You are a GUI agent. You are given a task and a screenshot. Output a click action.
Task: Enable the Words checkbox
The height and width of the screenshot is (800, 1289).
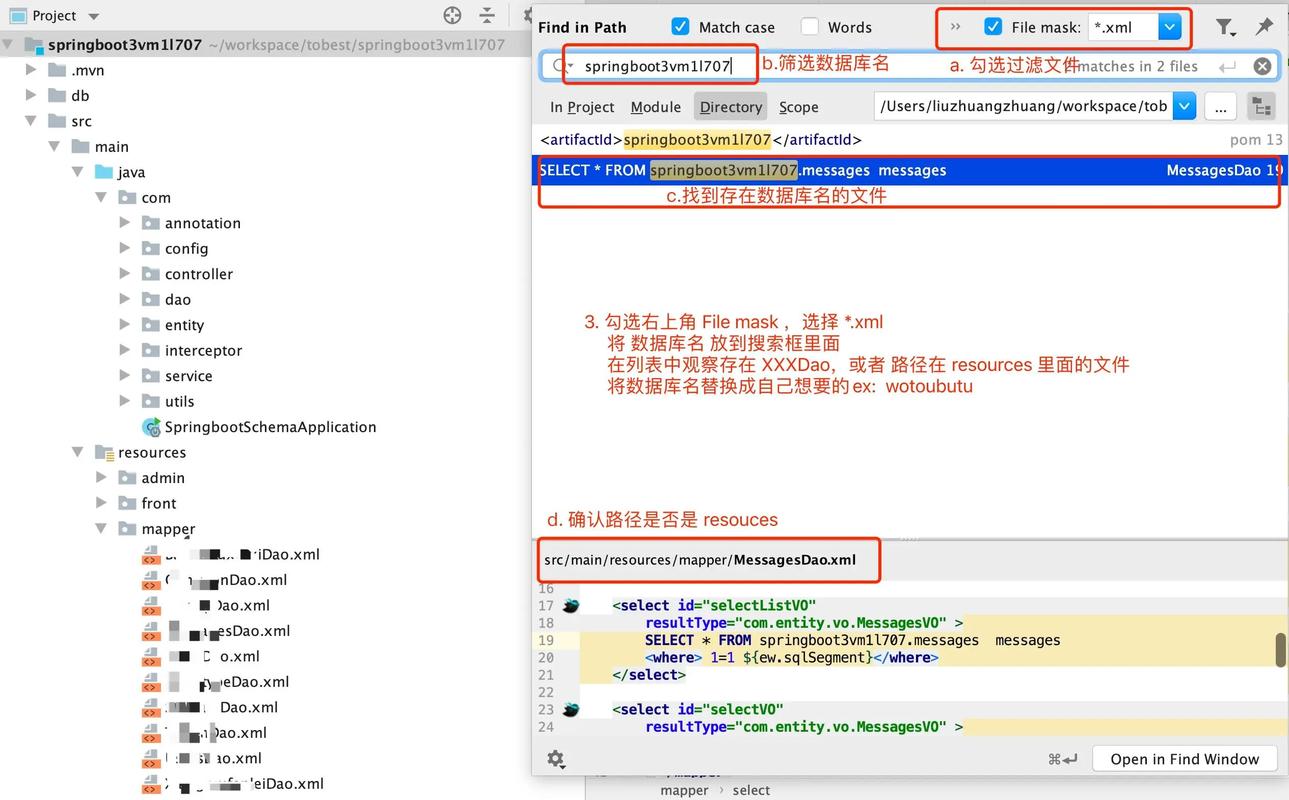click(x=808, y=26)
